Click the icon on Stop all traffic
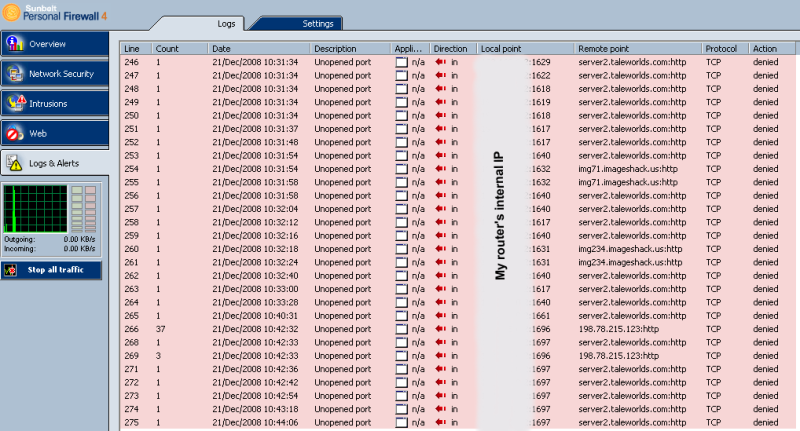The height and width of the screenshot is (431, 800). click(x=10, y=270)
